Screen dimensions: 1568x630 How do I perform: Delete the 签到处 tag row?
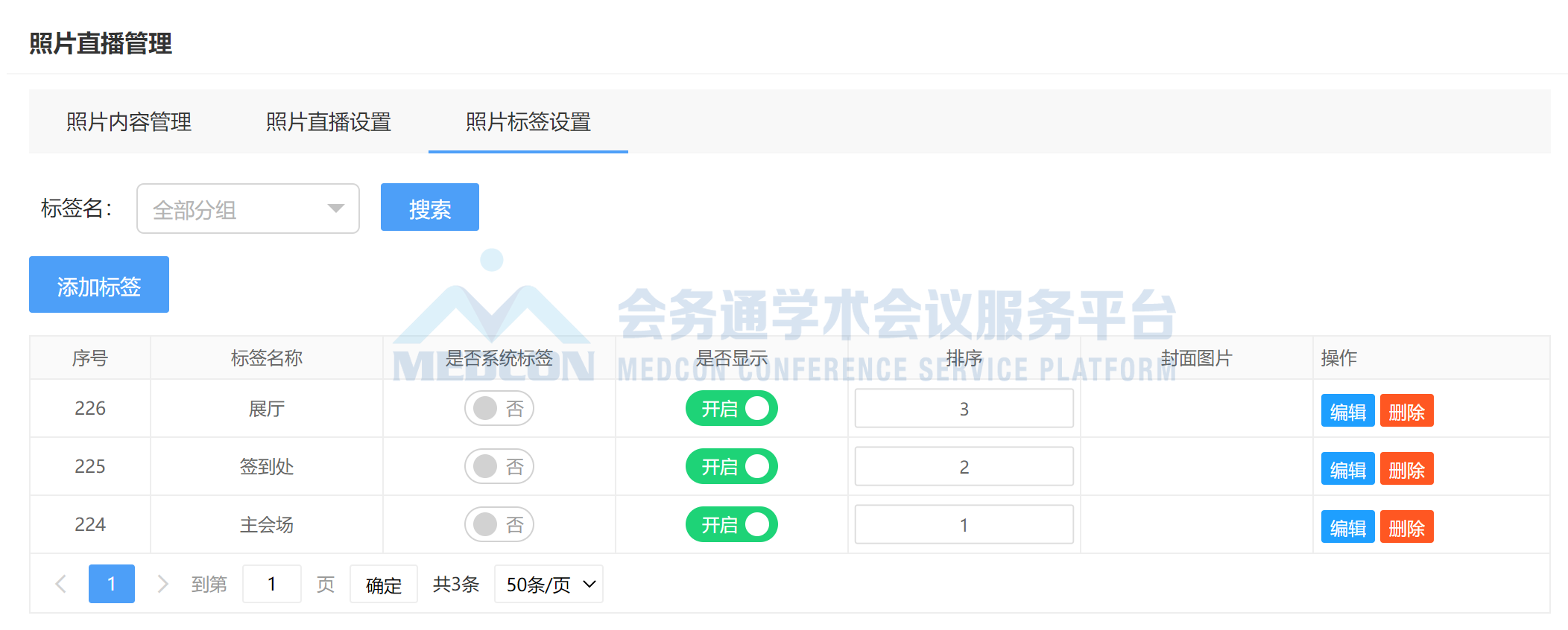[1406, 469]
